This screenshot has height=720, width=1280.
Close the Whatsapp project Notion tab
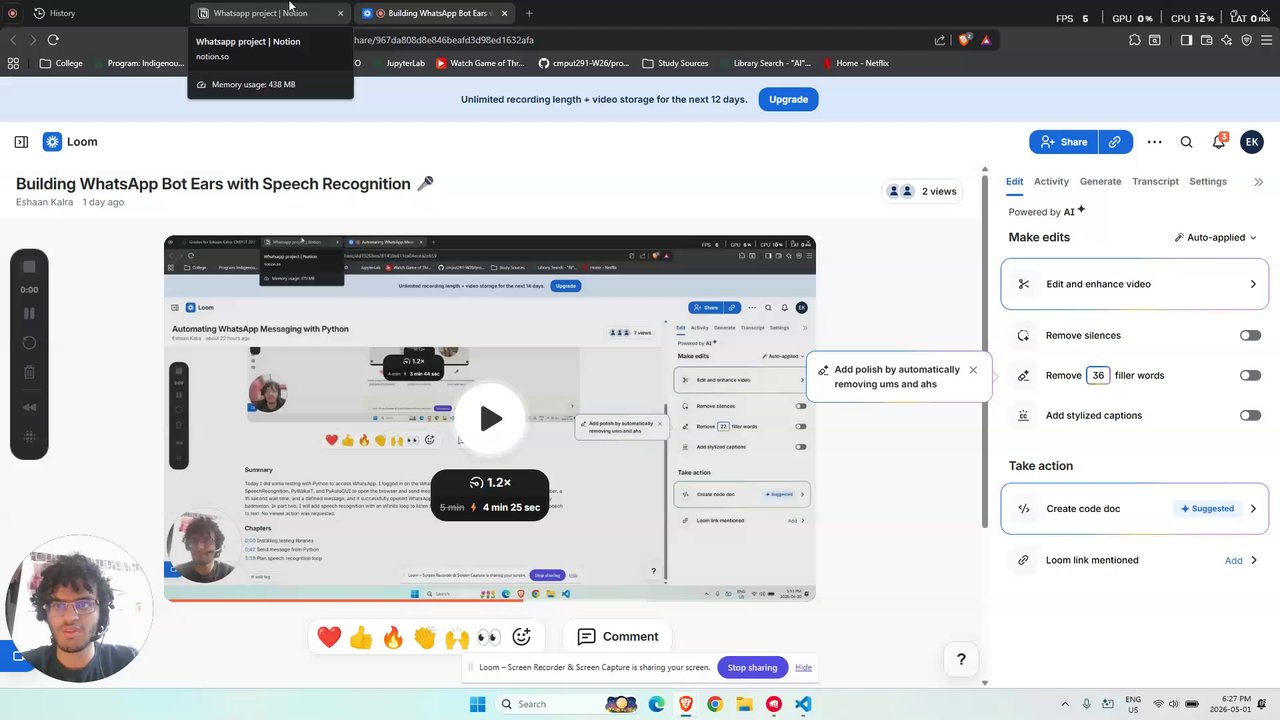click(x=340, y=13)
